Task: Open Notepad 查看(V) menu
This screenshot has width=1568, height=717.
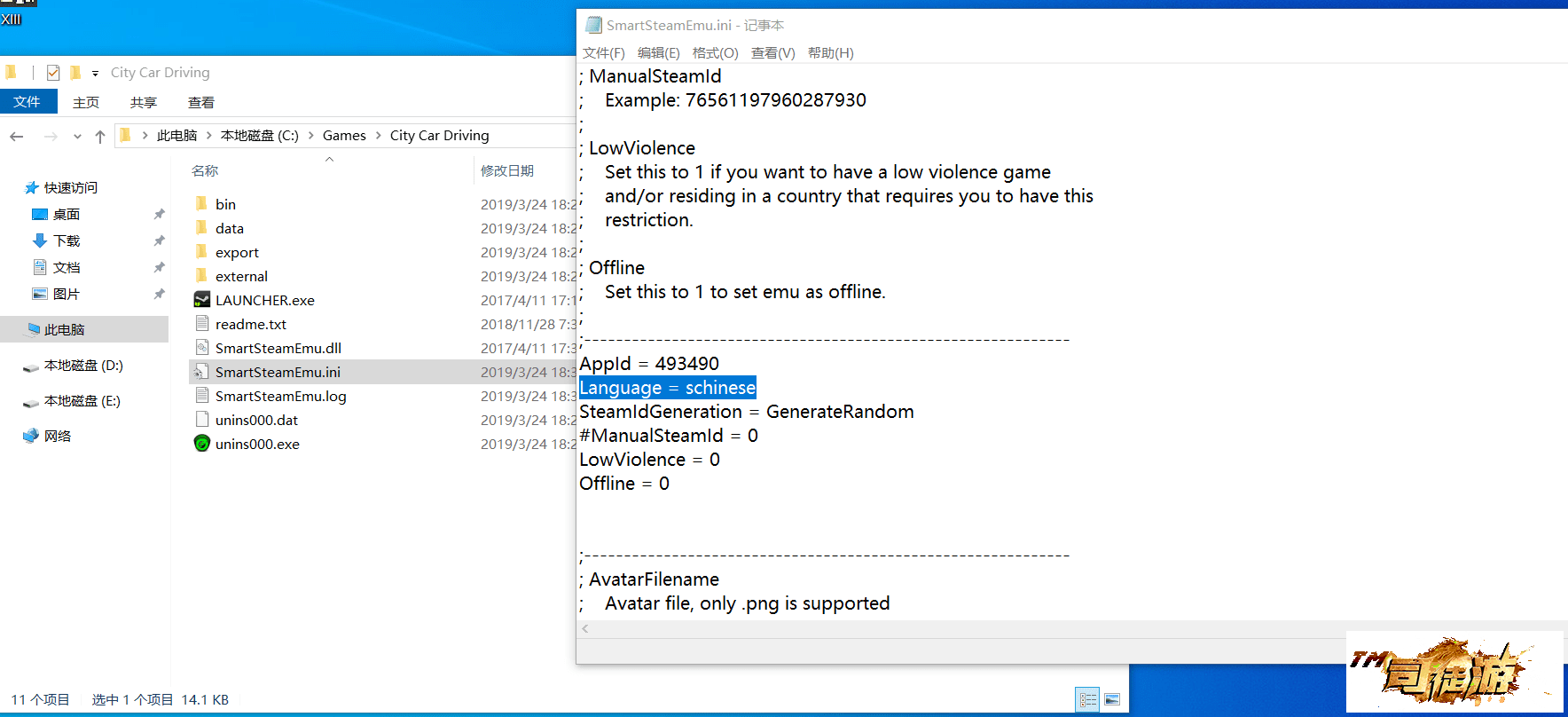Action: click(773, 53)
